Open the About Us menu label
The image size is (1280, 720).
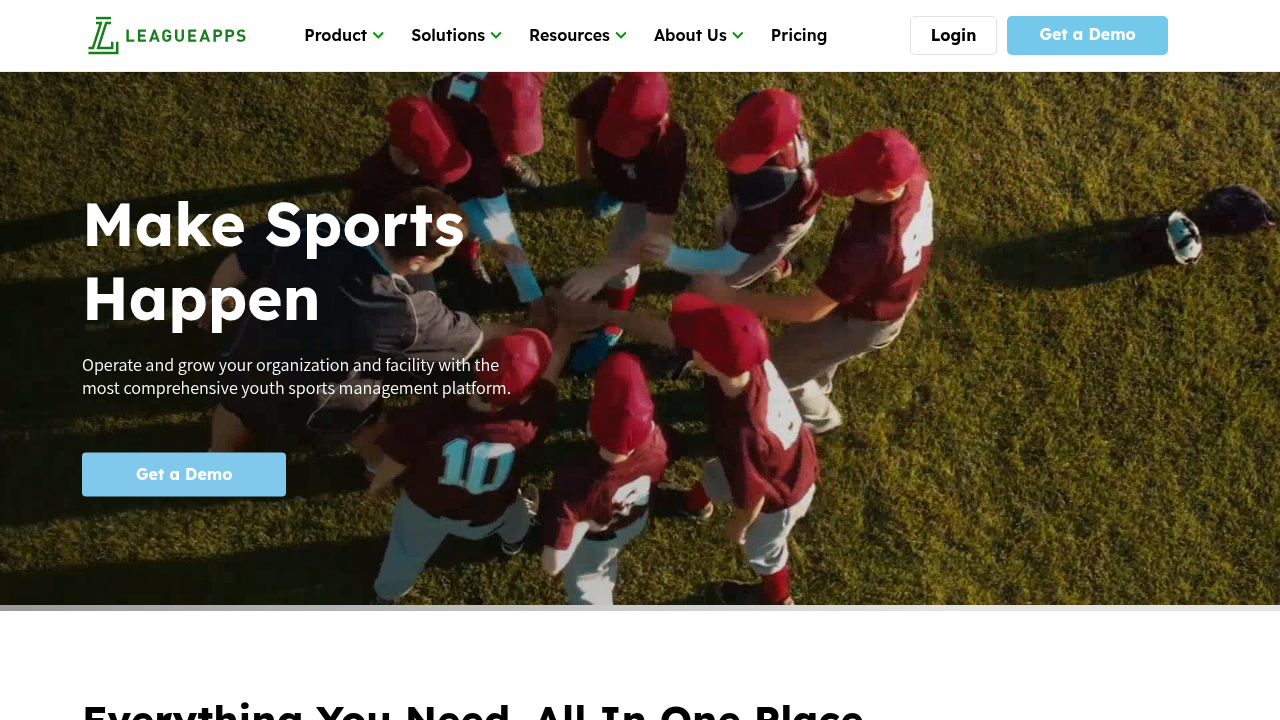click(x=690, y=35)
